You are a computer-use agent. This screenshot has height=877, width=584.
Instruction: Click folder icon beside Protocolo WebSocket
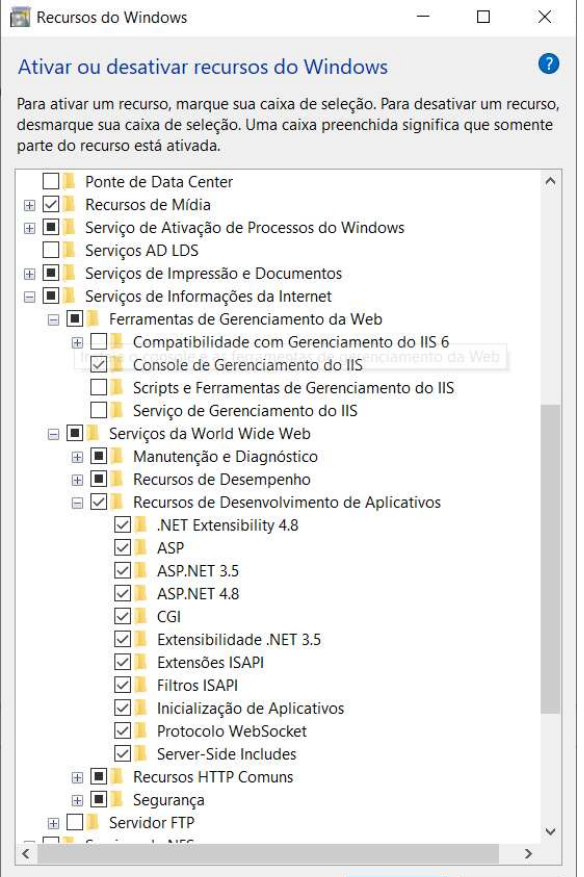[141, 731]
